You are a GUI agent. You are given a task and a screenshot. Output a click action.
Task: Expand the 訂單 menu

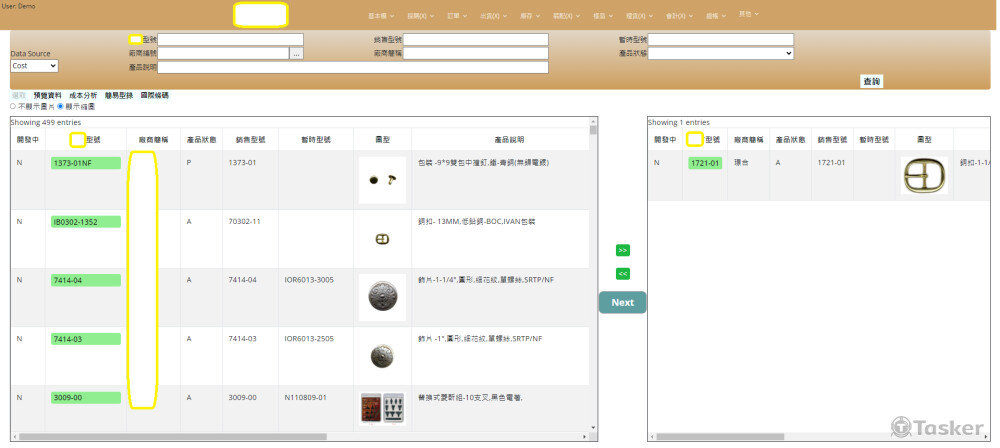coord(457,16)
